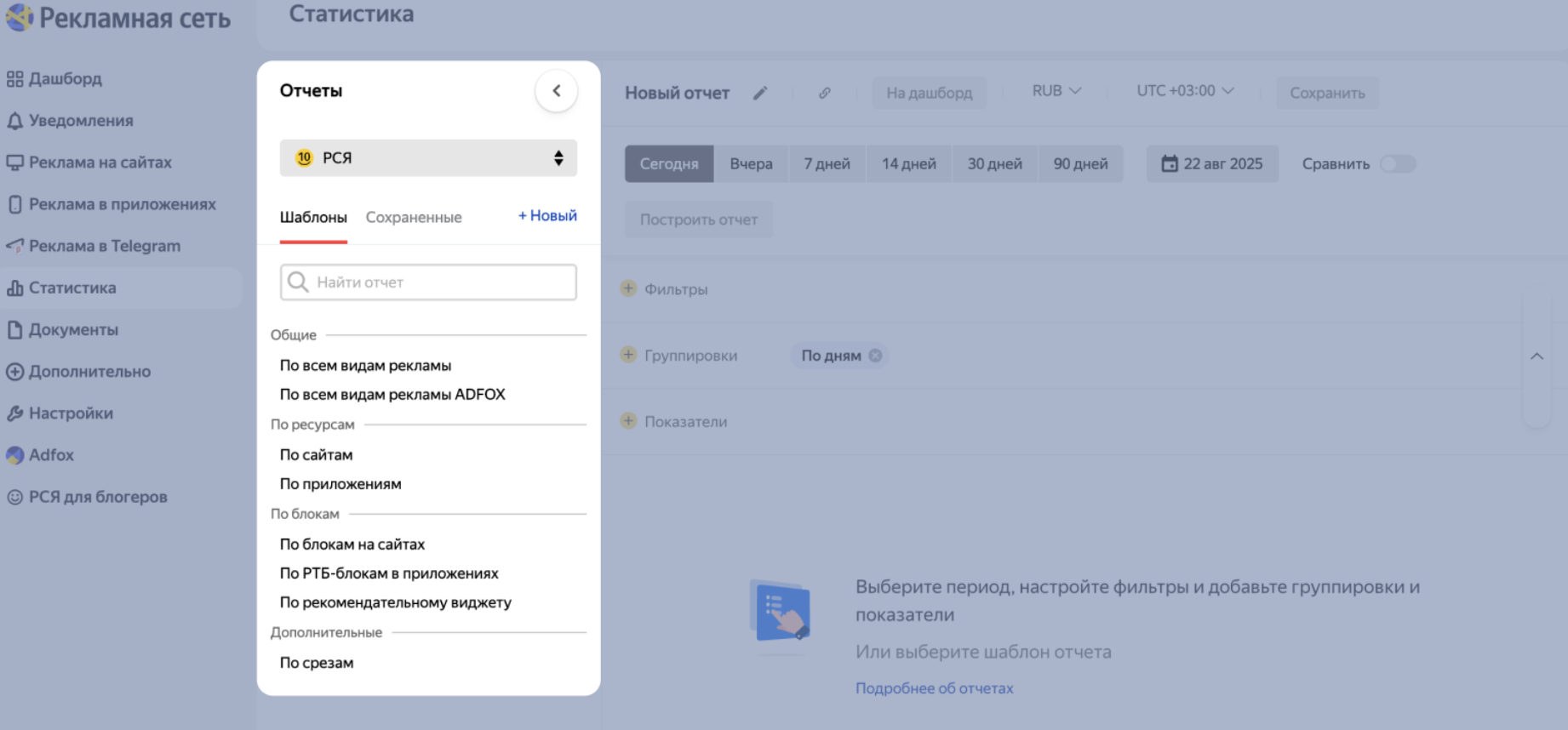Open Уведомления in the sidebar
Screen dimensions: 1568x730
click(80, 121)
